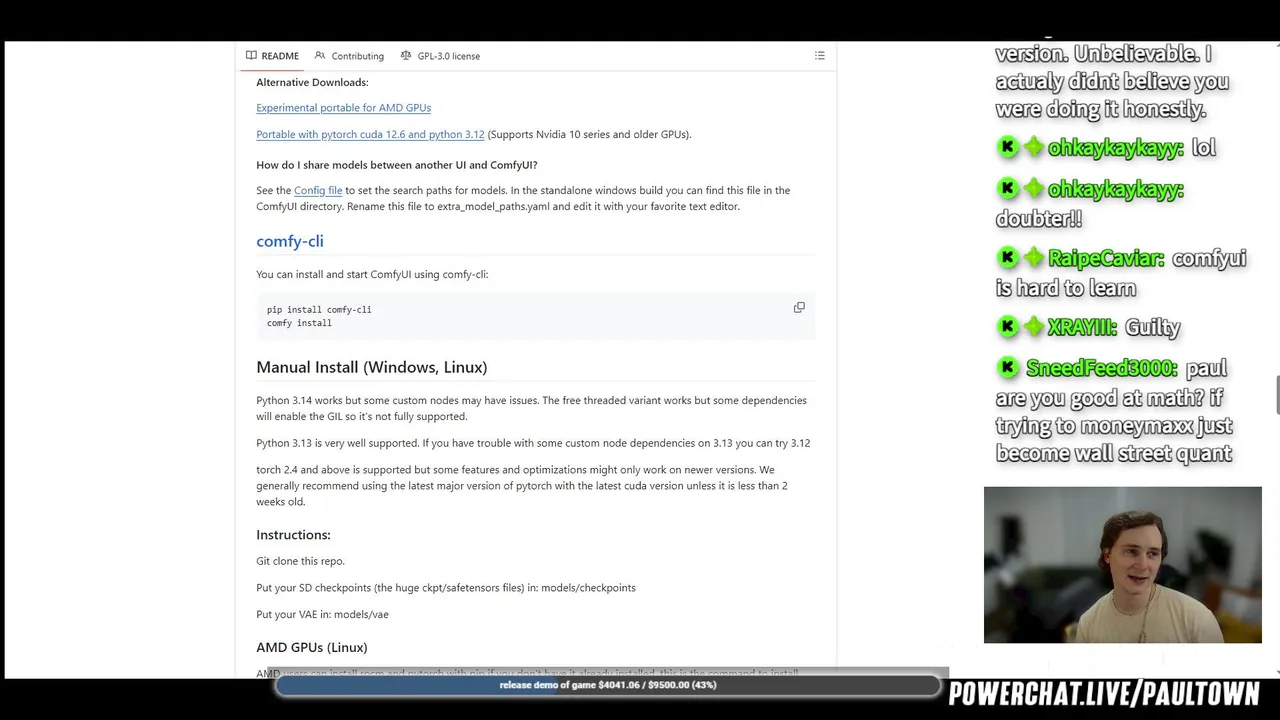The image size is (1280, 720).
Task: Click the 'Git clone this repo.' line
Action: pyautogui.click(x=300, y=561)
